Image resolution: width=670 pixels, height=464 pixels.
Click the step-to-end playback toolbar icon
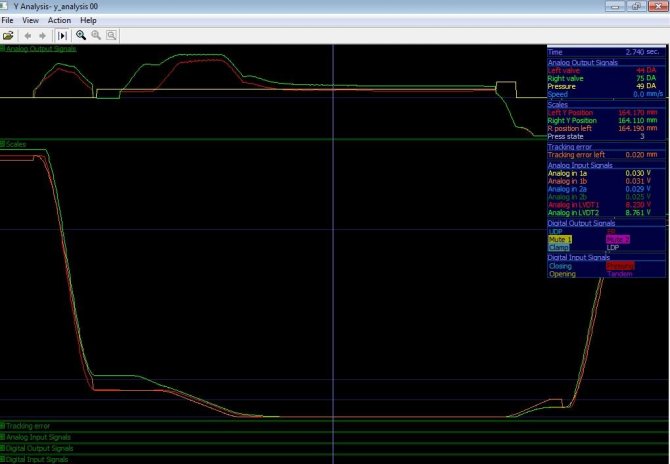pyautogui.click(x=62, y=35)
